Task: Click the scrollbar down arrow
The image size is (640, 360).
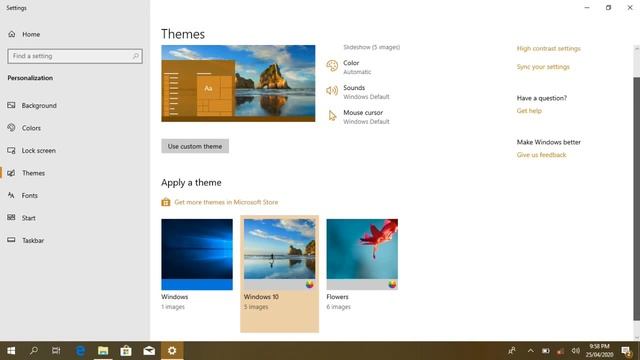Action: (636, 337)
